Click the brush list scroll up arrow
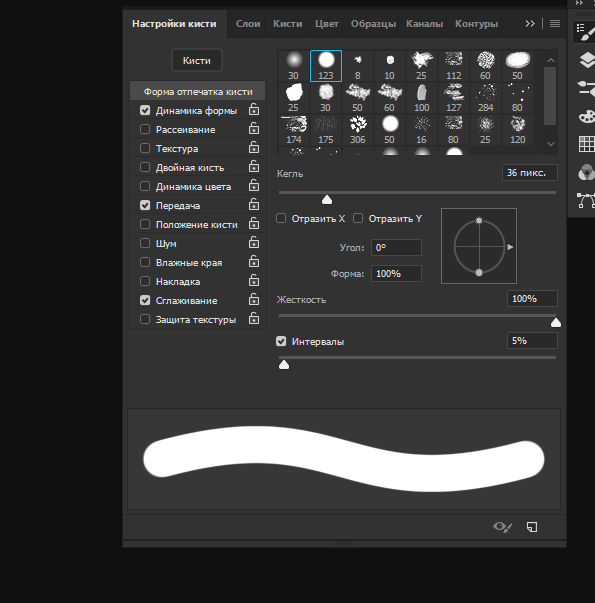595x603 pixels. pos(551,60)
